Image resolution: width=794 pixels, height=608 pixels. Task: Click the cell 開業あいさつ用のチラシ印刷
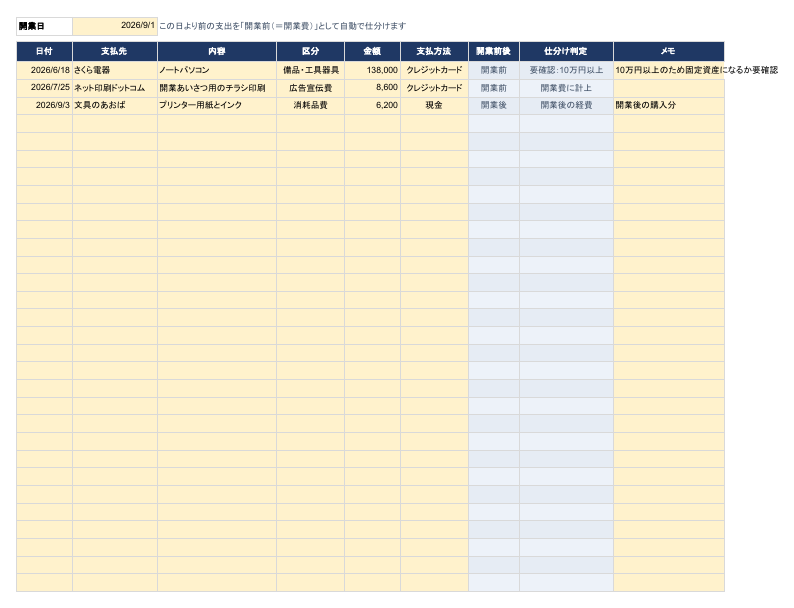(217, 88)
